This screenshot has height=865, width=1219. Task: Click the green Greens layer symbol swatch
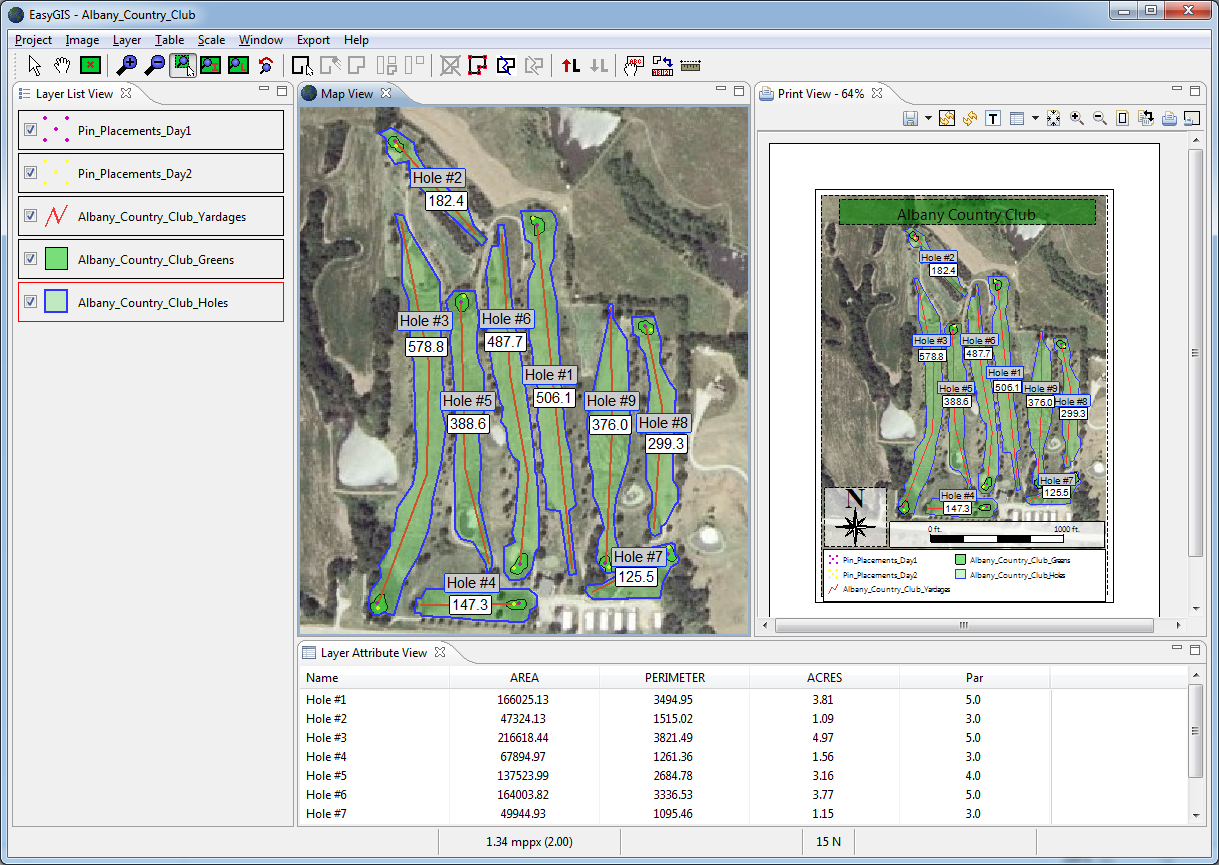[x=56, y=259]
